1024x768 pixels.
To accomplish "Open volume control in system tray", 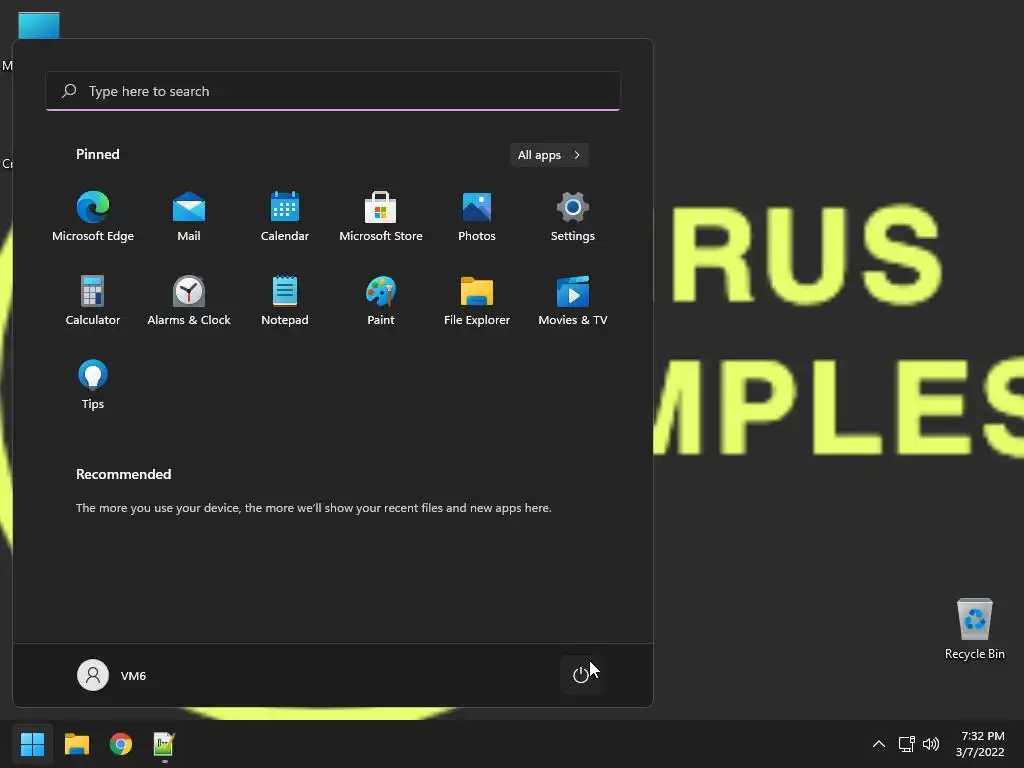I will [931, 744].
